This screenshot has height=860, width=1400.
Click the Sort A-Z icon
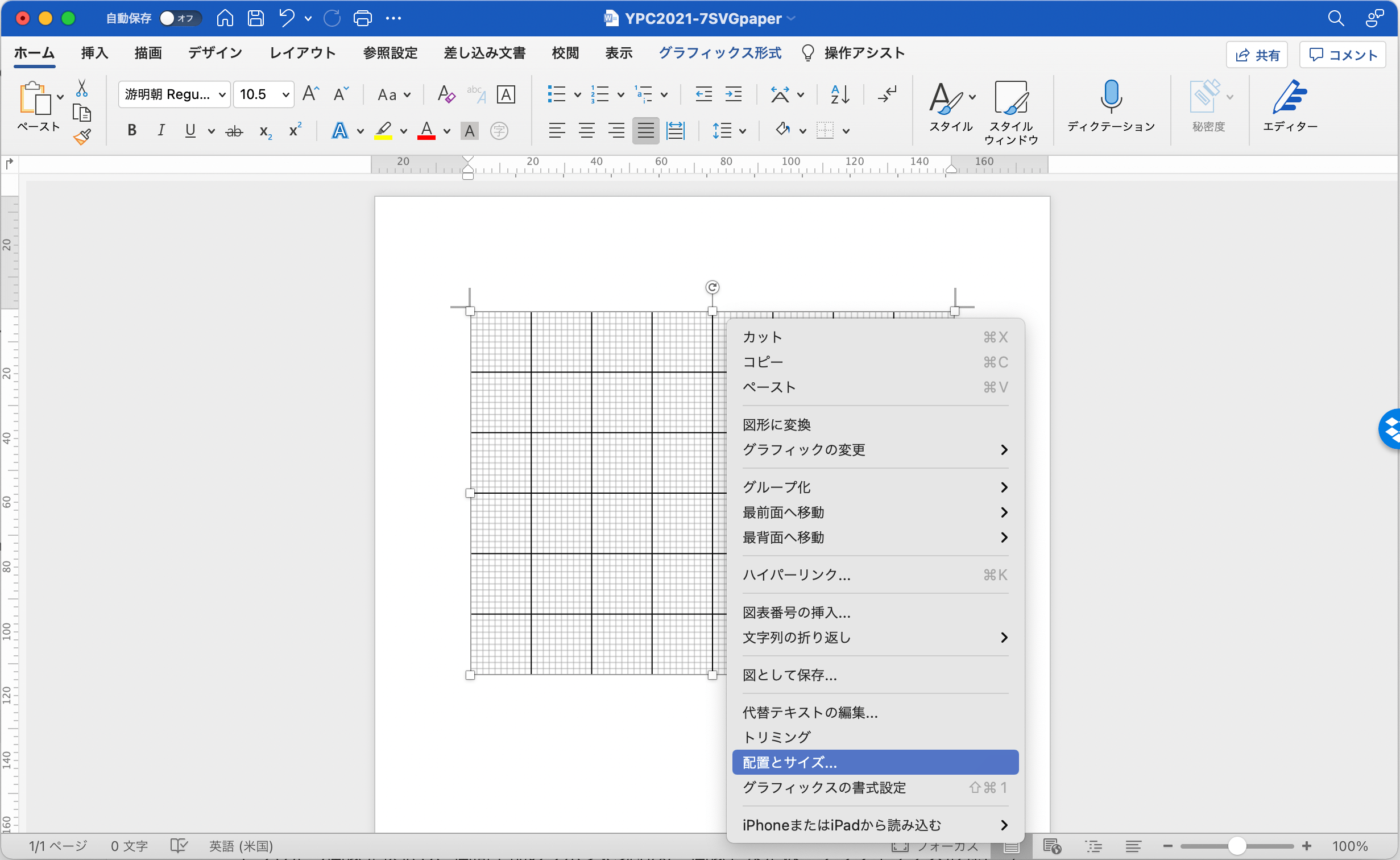pos(839,94)
